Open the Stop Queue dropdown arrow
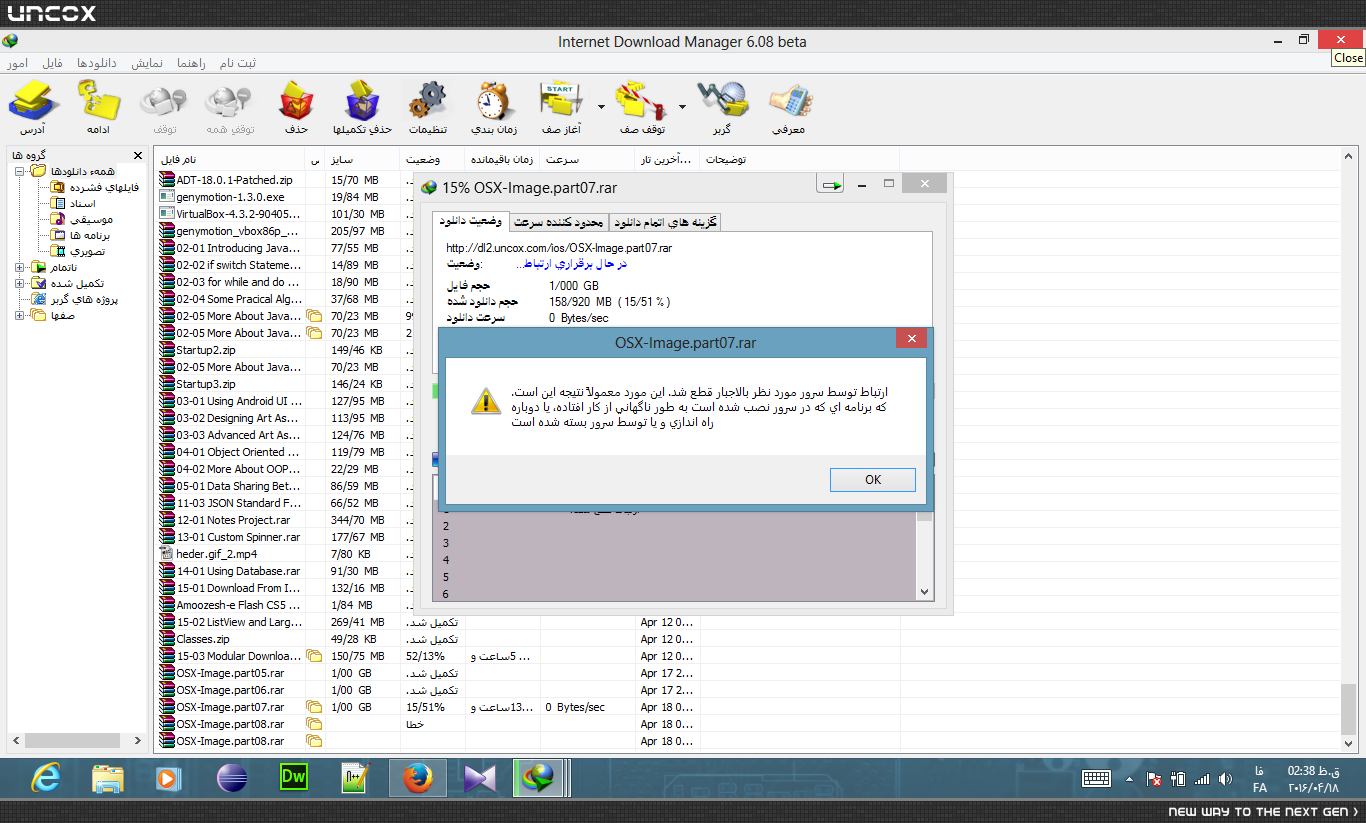Viewport: 1366px width, 823px height. pyautogui.click(x=682, y=105)
